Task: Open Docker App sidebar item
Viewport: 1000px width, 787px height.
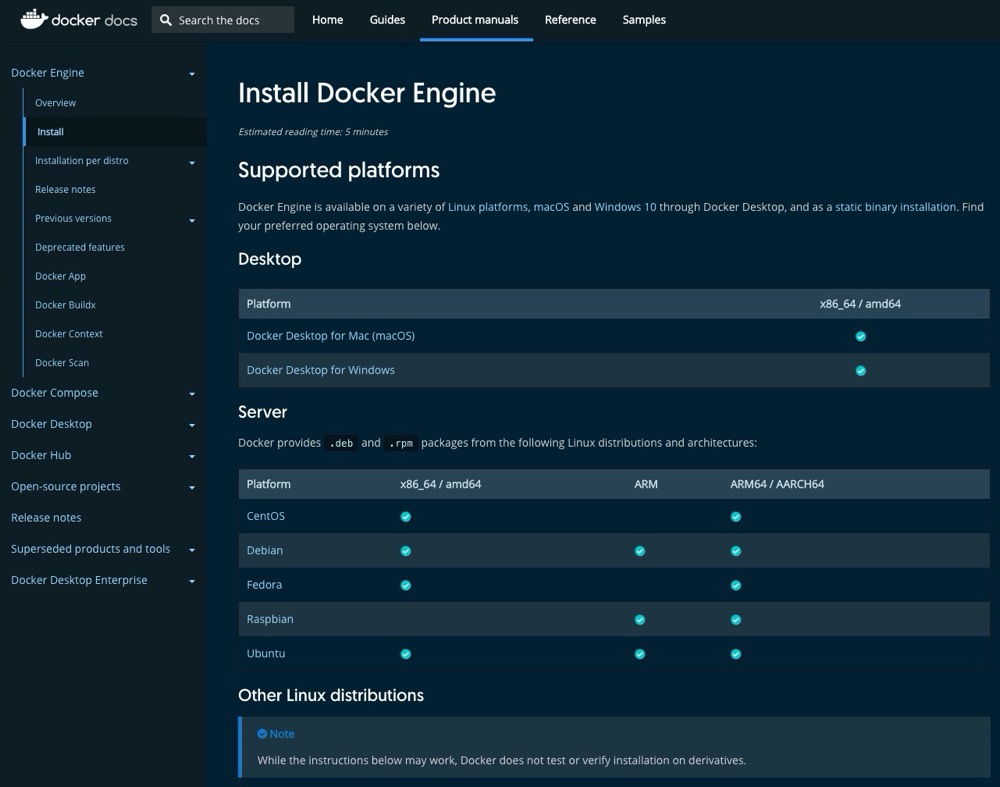Action: (60, 276)
